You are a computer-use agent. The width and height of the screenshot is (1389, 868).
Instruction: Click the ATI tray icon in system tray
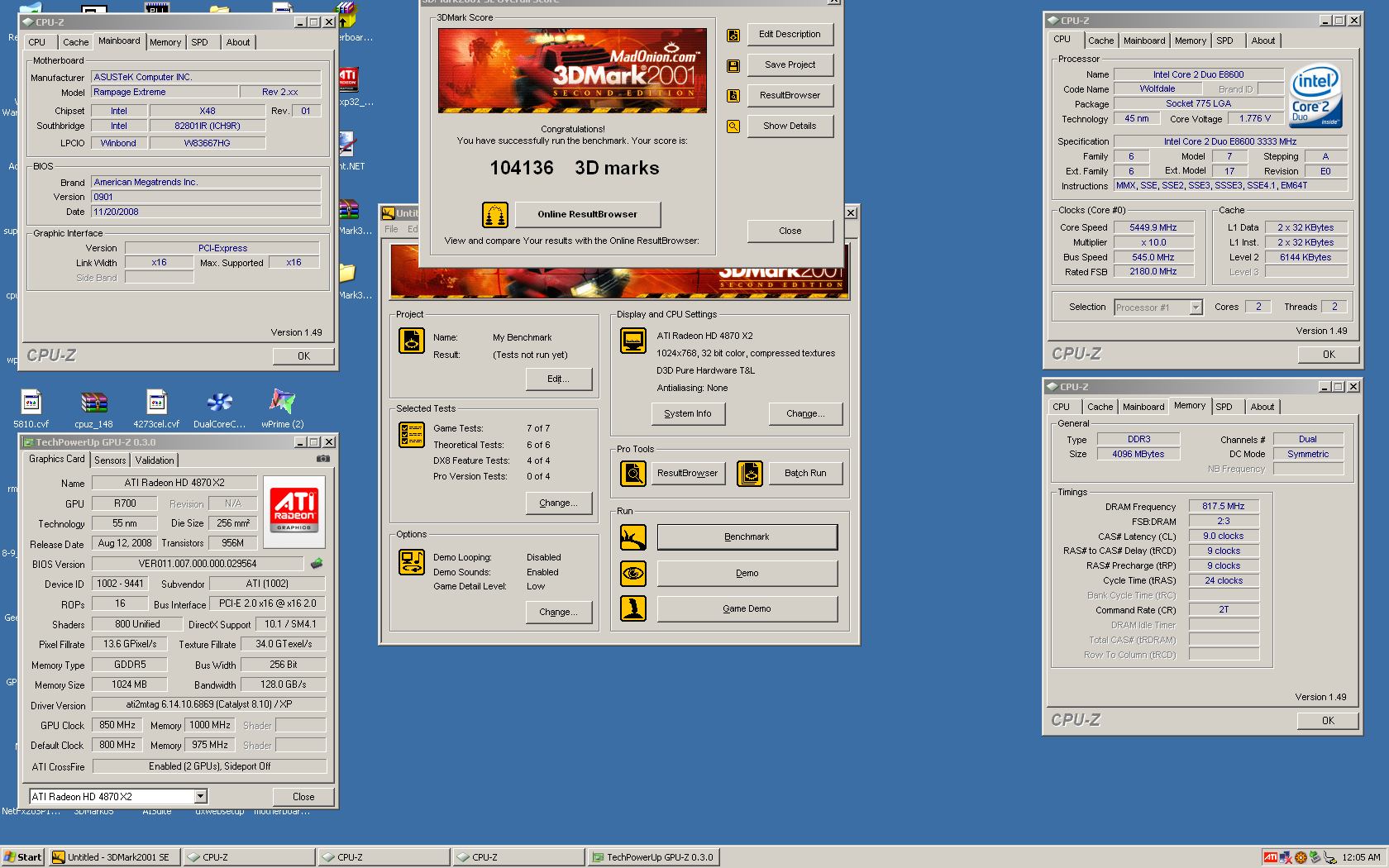pyautogui.click(x=1271, y=857)
